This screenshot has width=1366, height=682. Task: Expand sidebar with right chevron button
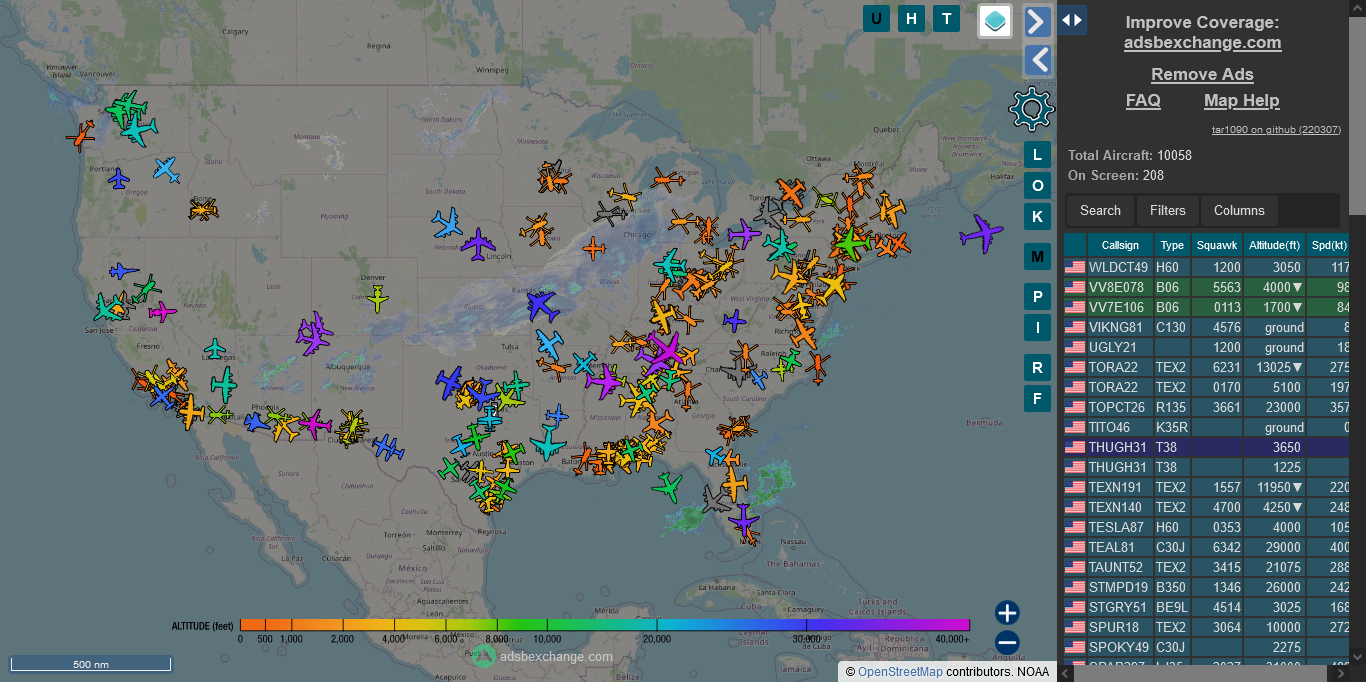(1038, 21)
